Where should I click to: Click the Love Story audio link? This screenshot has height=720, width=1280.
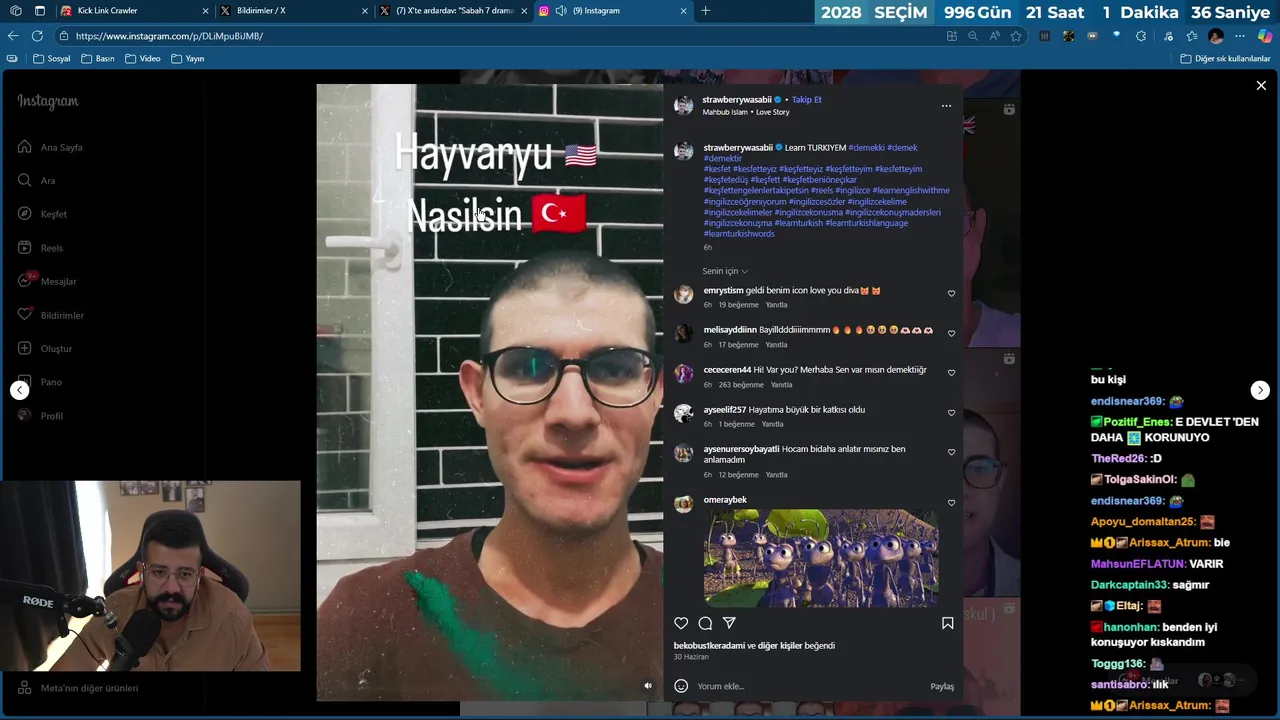(772, 112)
